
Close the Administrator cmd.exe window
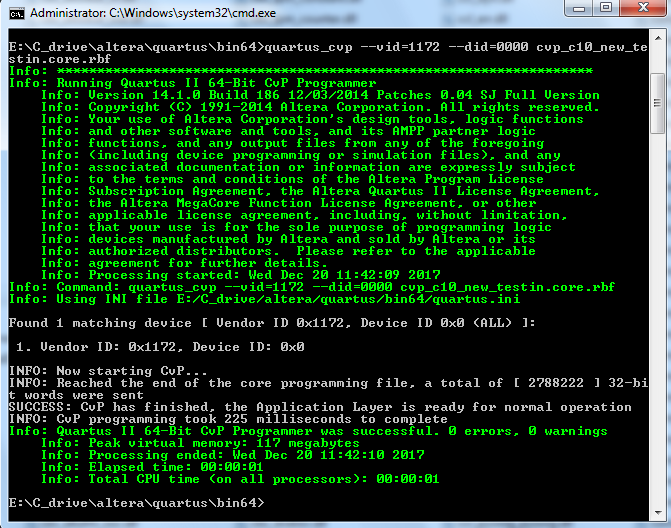643,8
